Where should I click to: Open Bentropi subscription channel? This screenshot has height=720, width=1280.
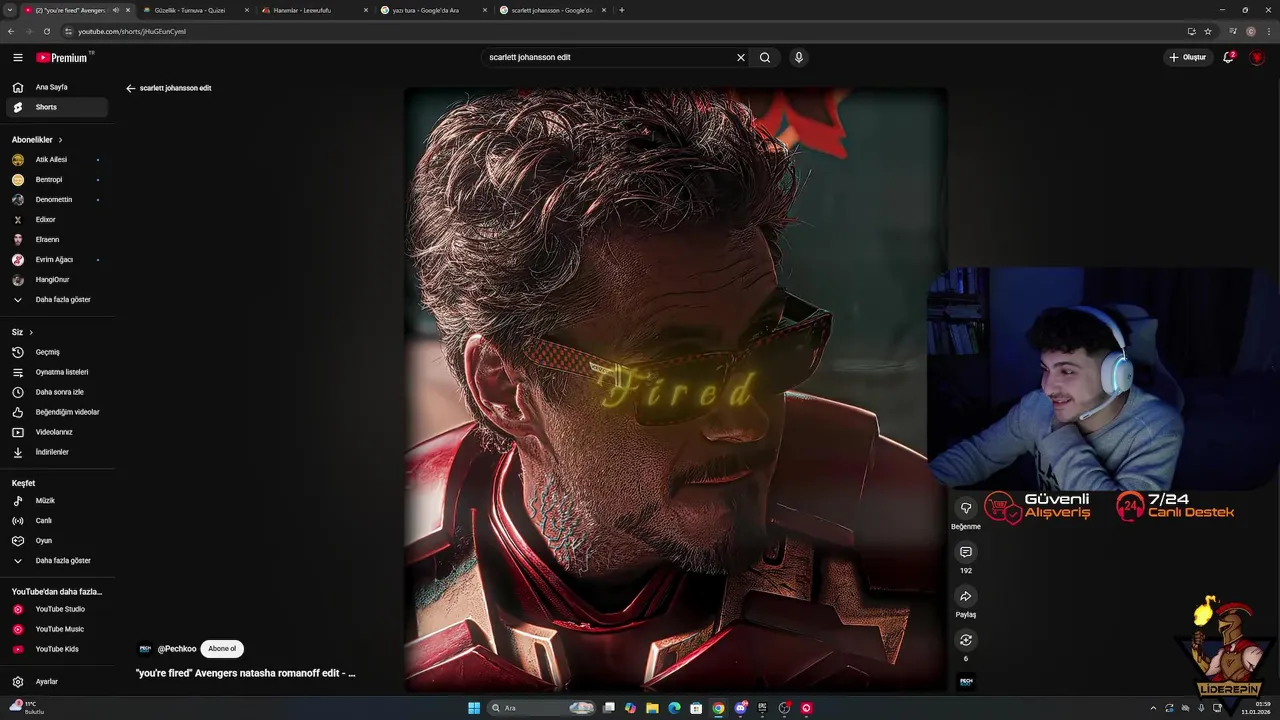(57, 180)
